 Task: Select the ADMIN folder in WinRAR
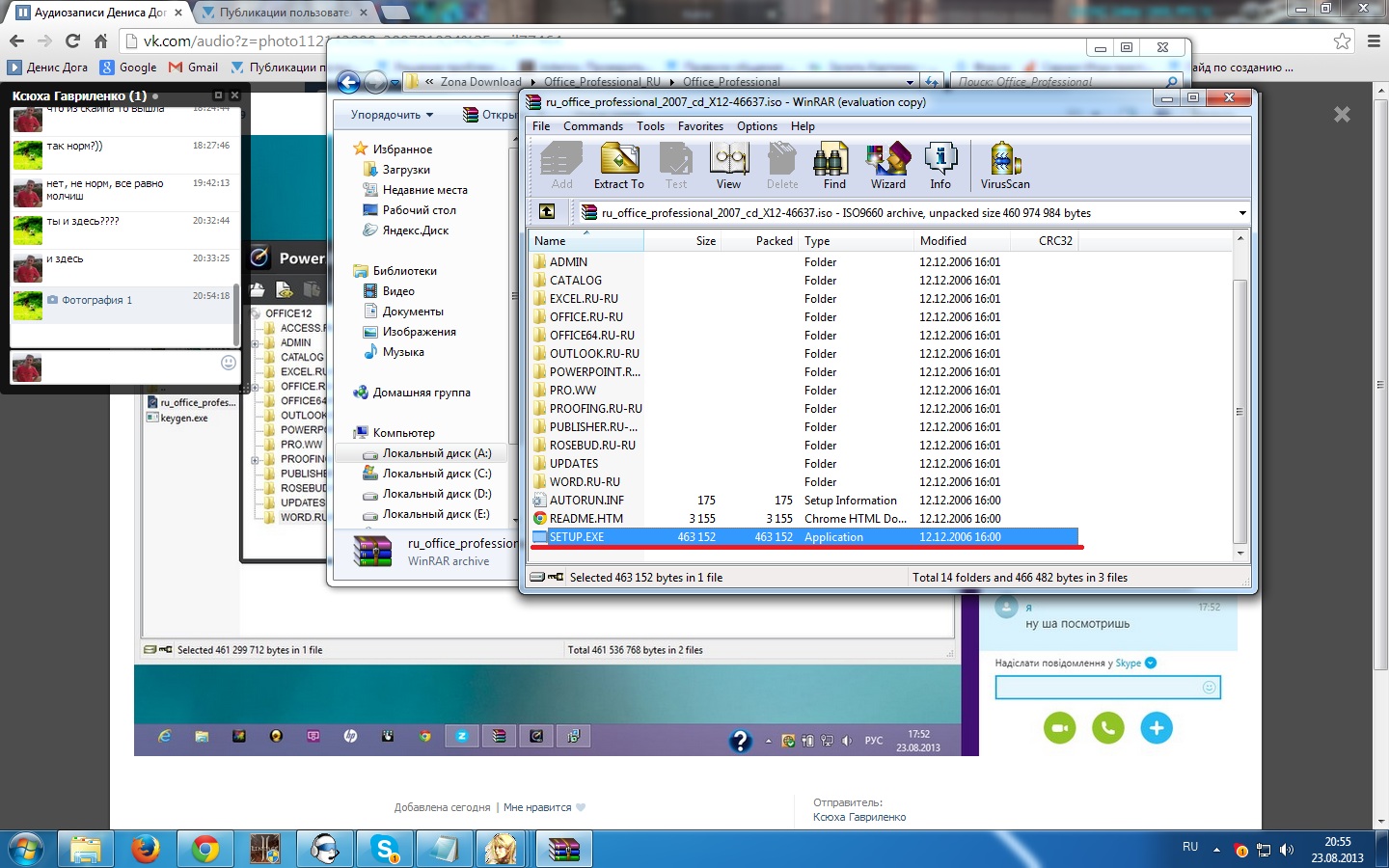[568, 262]
